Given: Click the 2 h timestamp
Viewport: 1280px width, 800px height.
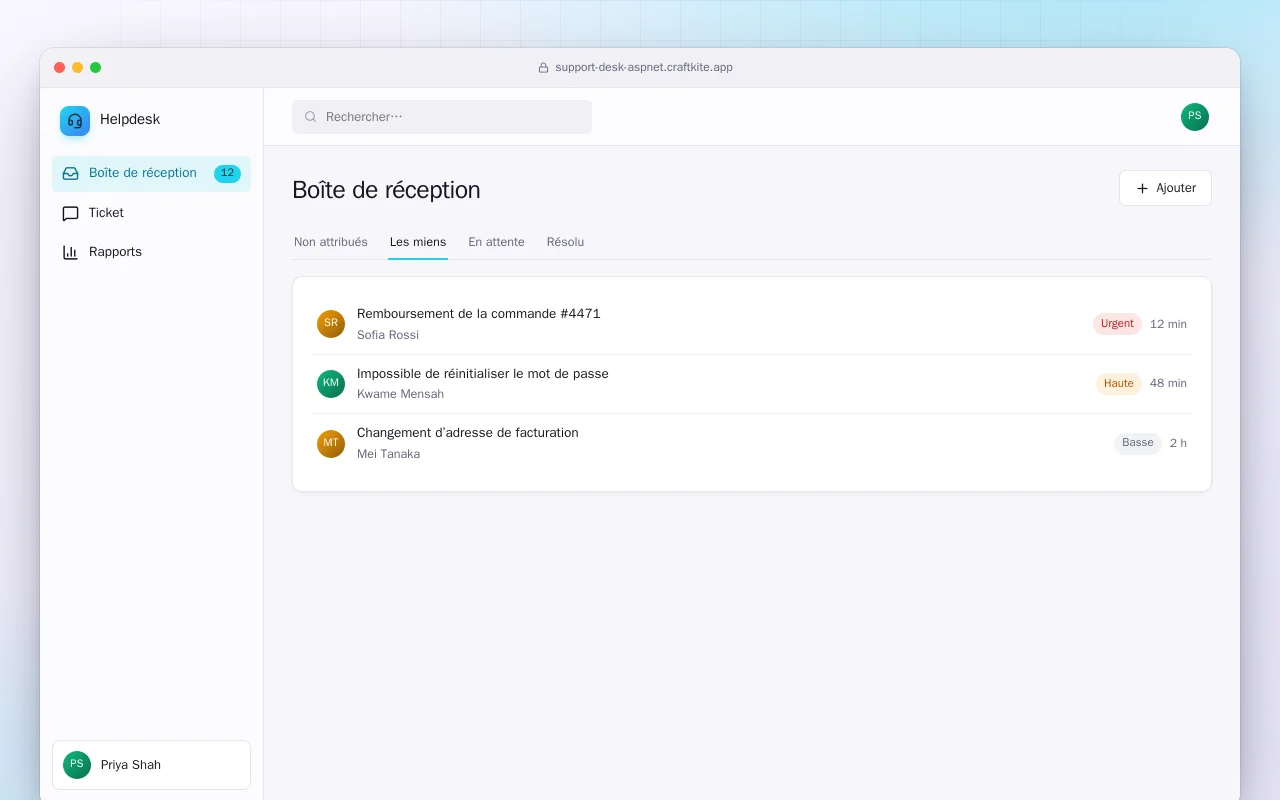Looking at the screenshot, I should point(1178,443).
